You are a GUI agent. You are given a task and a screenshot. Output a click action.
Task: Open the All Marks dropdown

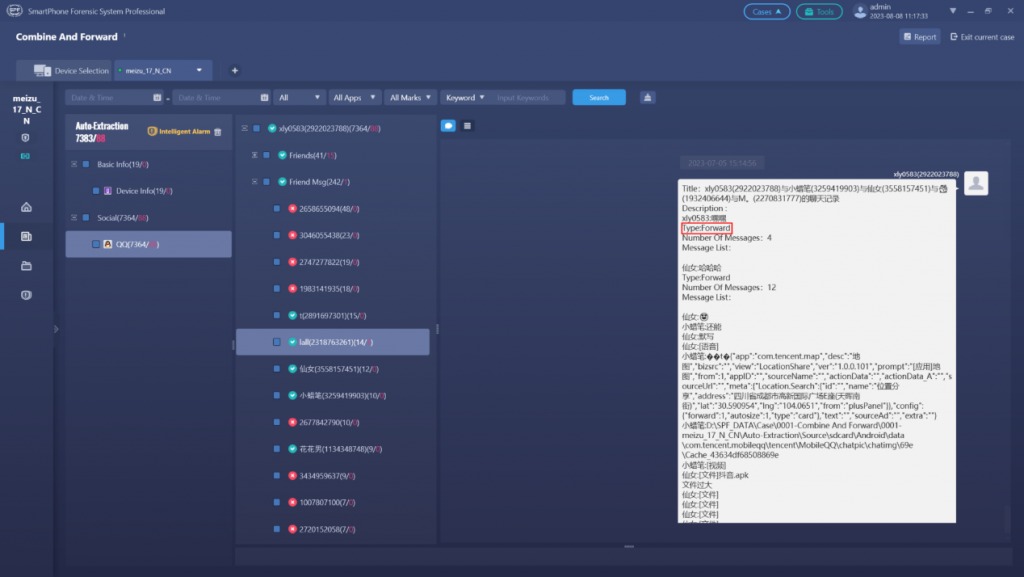coord(411,98)
